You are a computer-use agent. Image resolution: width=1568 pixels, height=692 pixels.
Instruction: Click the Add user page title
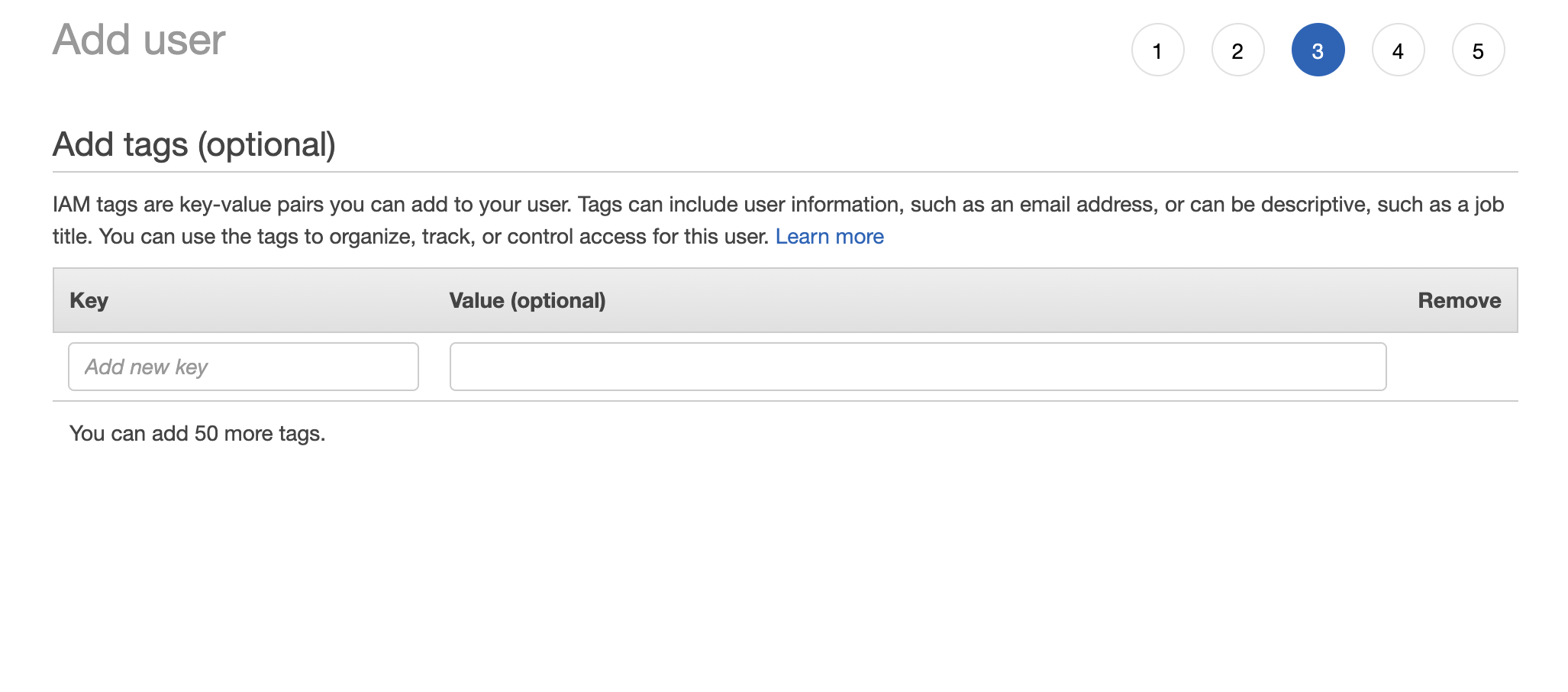pos(139,40)
